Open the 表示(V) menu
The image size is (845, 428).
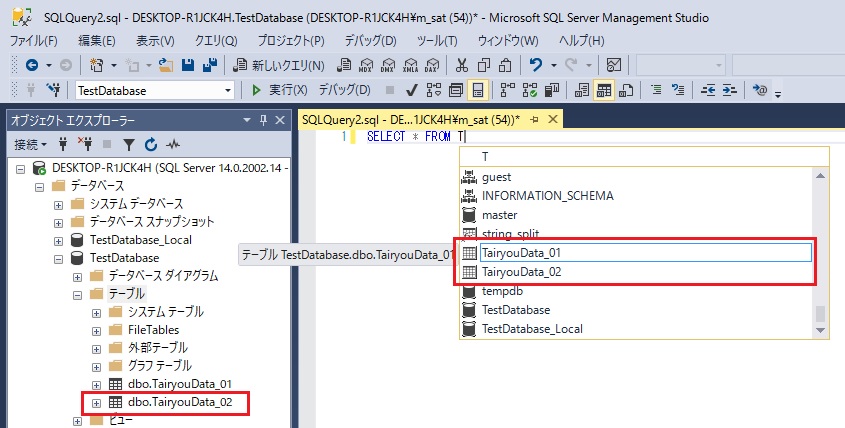(155, 41)
